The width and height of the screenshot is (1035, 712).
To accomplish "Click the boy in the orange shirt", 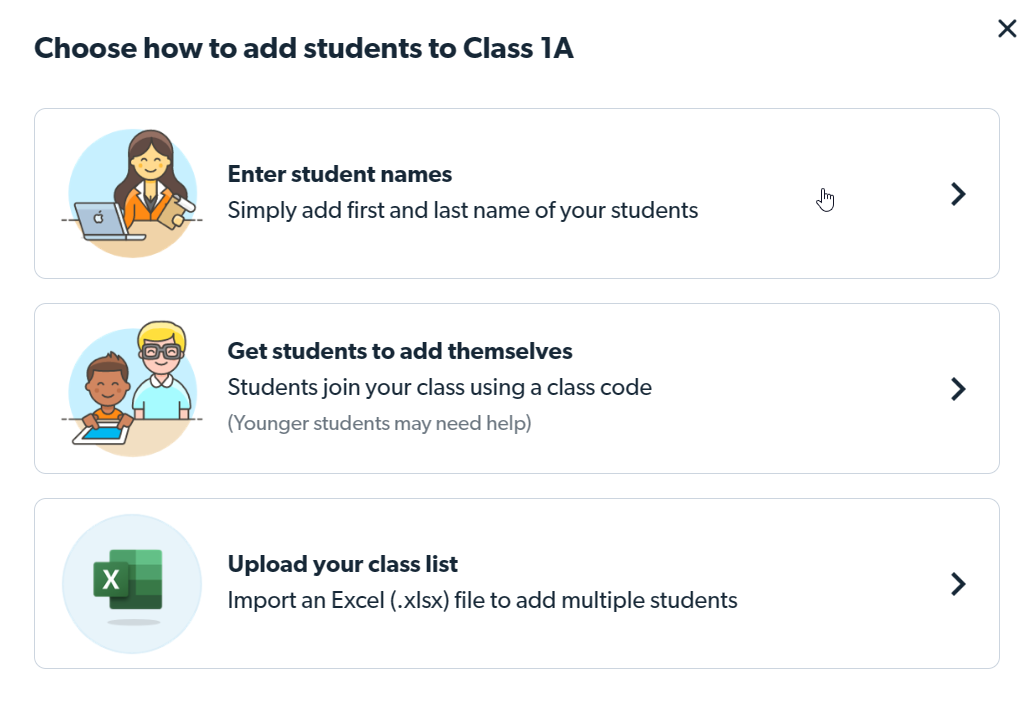I will click(x=108, y=392).
